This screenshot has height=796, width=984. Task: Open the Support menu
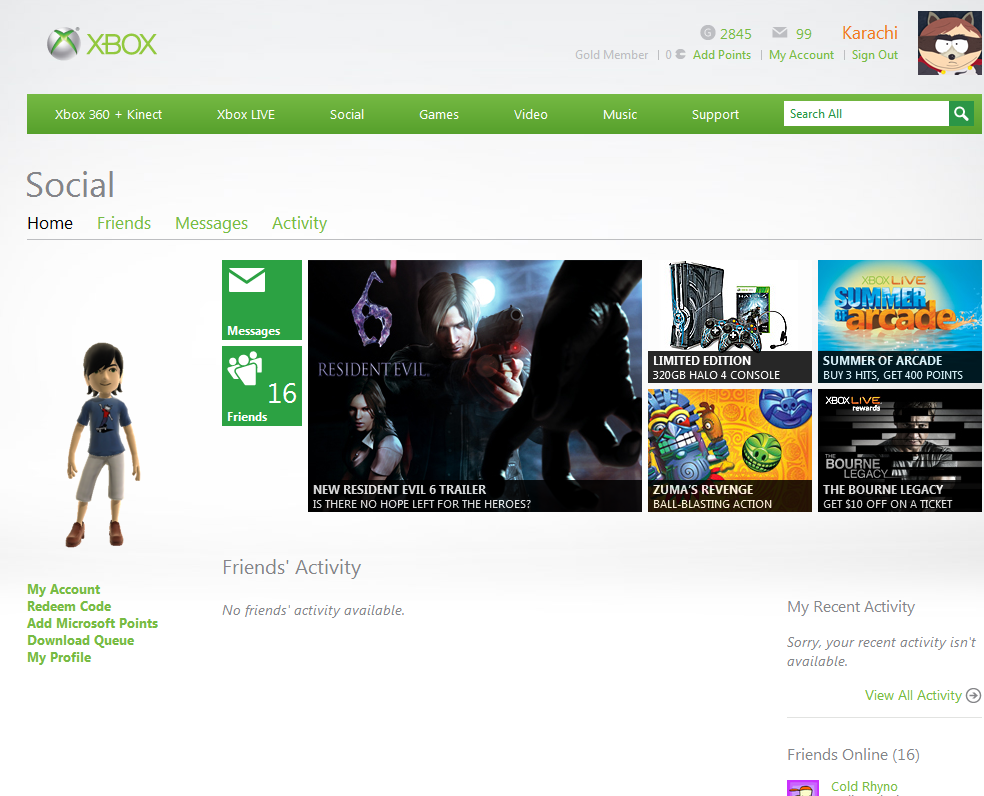click(715, 114)
